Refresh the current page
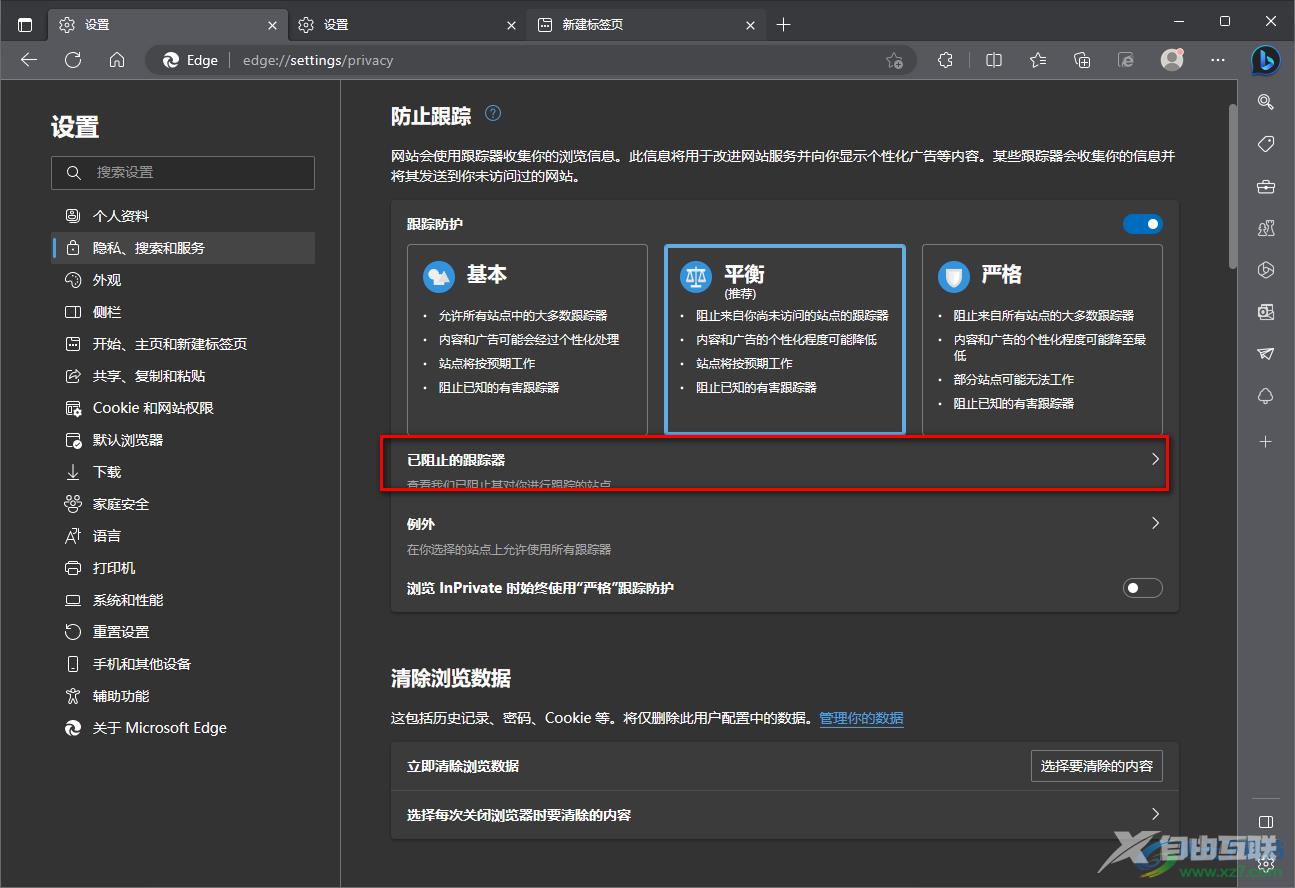 [x=73, y=60]
